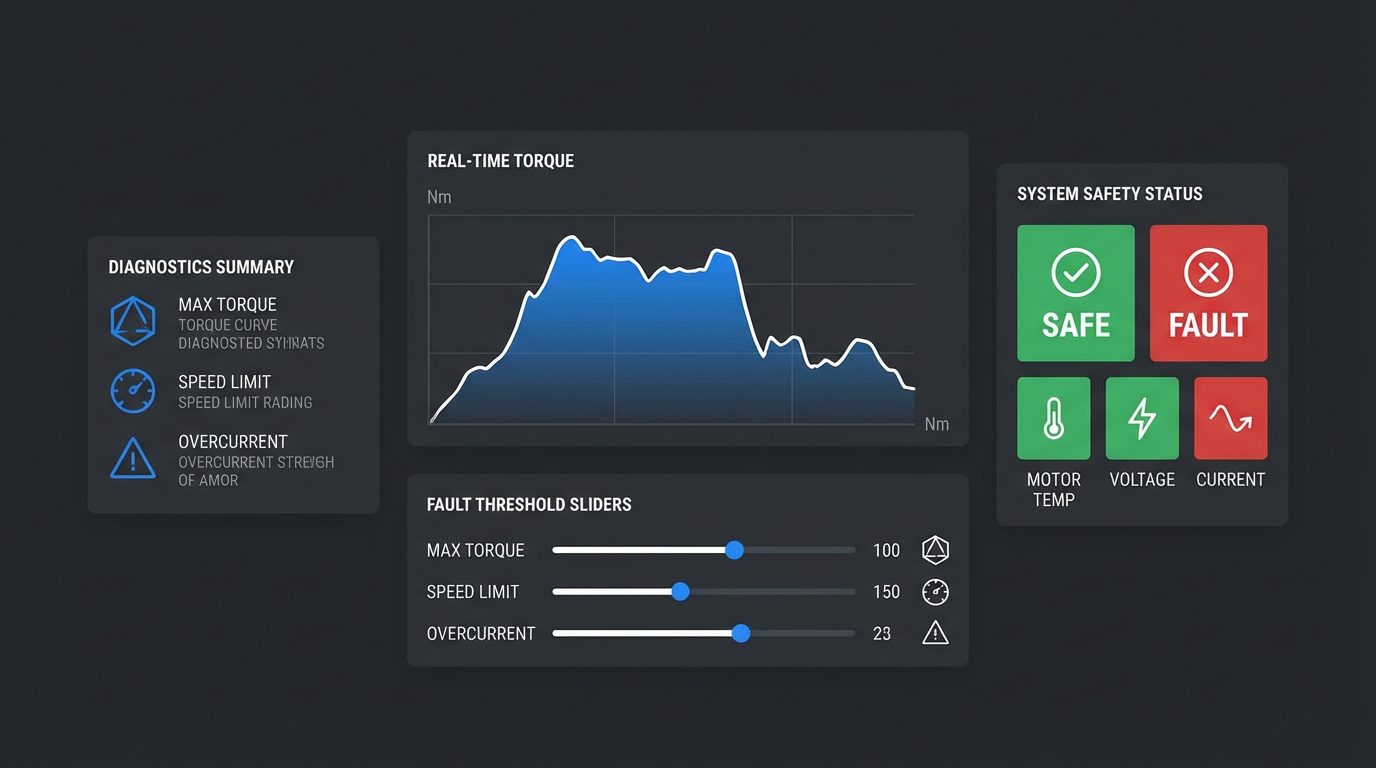Screen dimensions: 1376x768
Task: Select the Voltage lightning bolt tile
Action: coord(1142,418)
